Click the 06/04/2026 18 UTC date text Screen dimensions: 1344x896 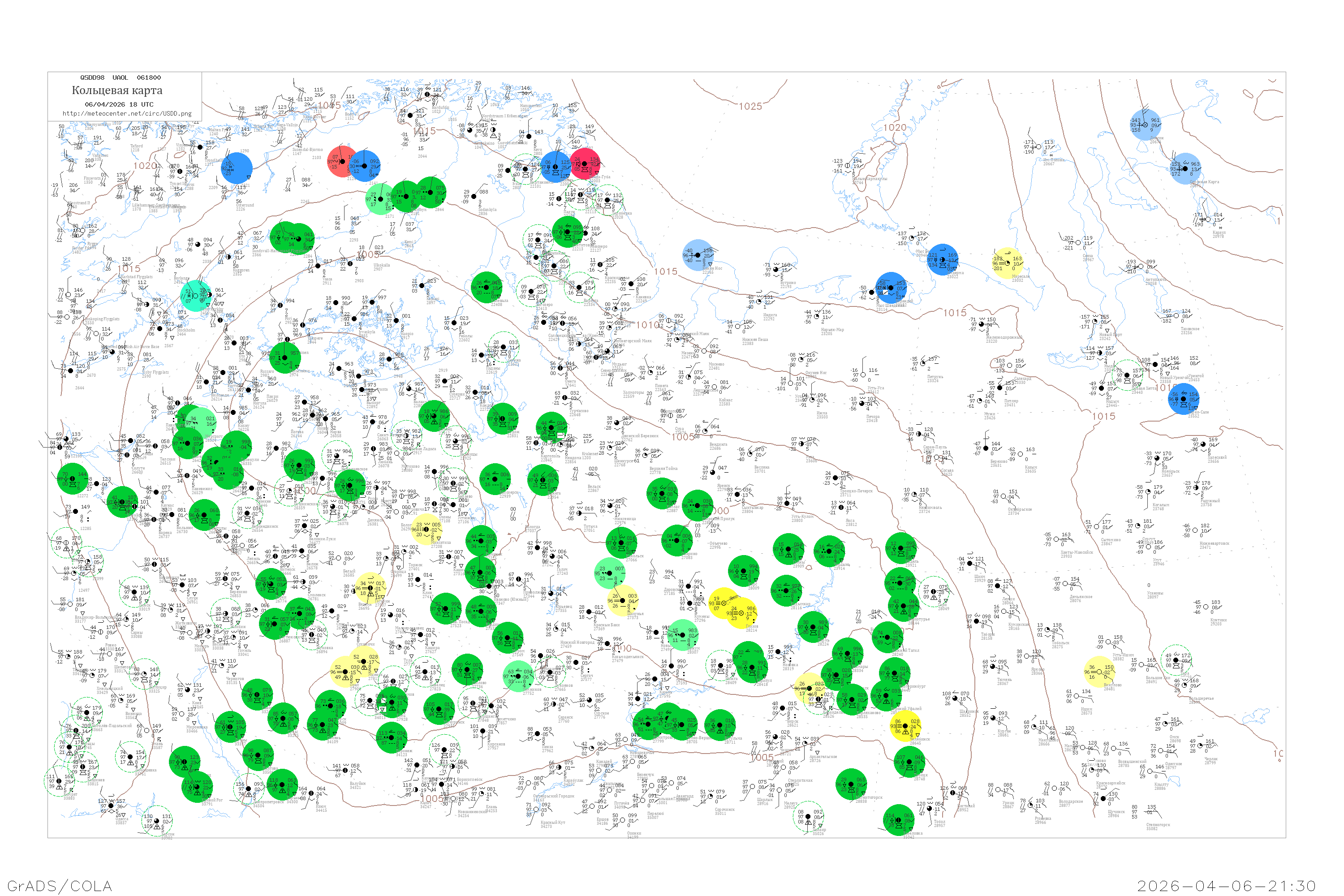(119, 104)
